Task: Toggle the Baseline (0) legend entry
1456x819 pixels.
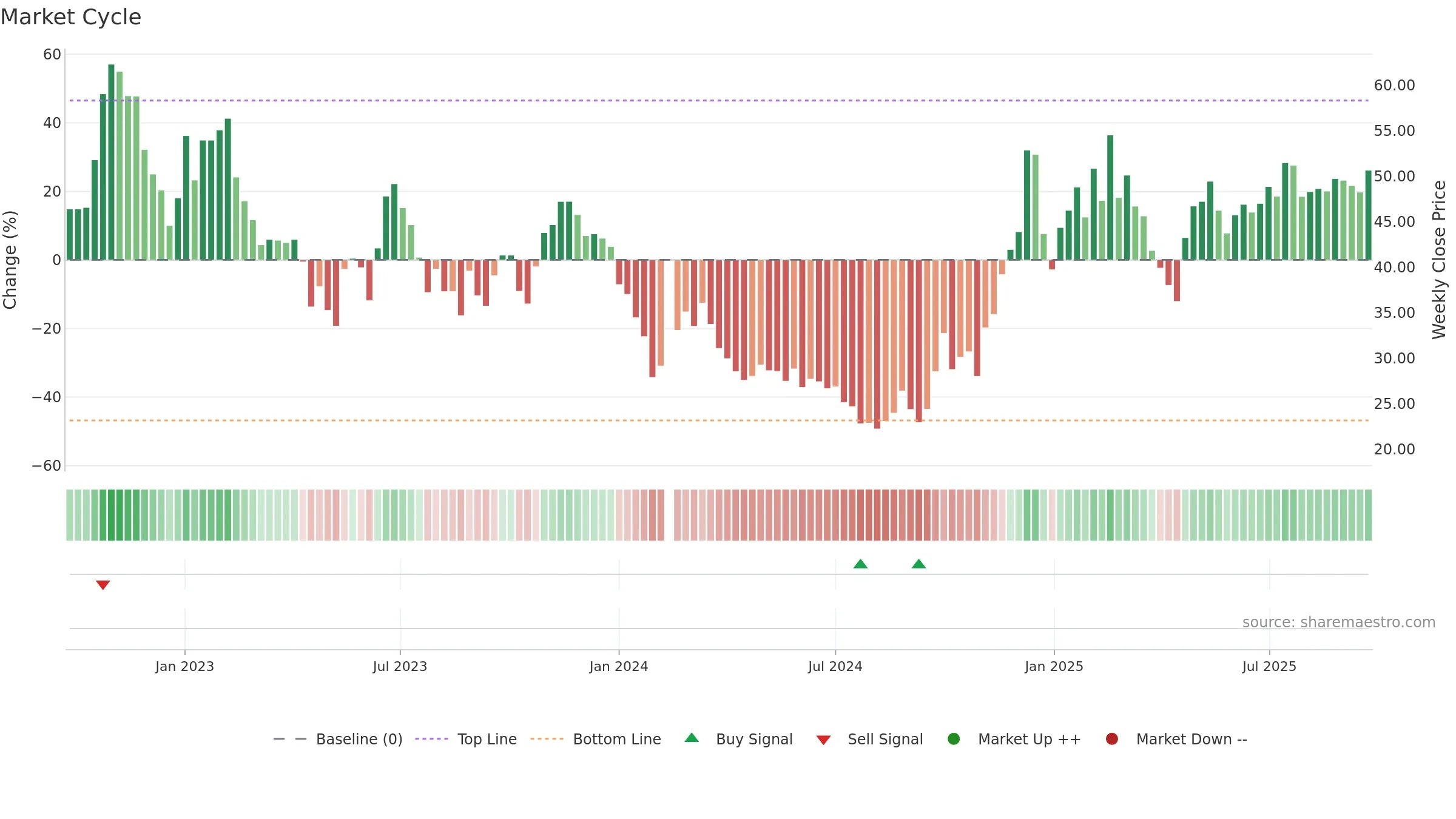Action: [338, 739]
